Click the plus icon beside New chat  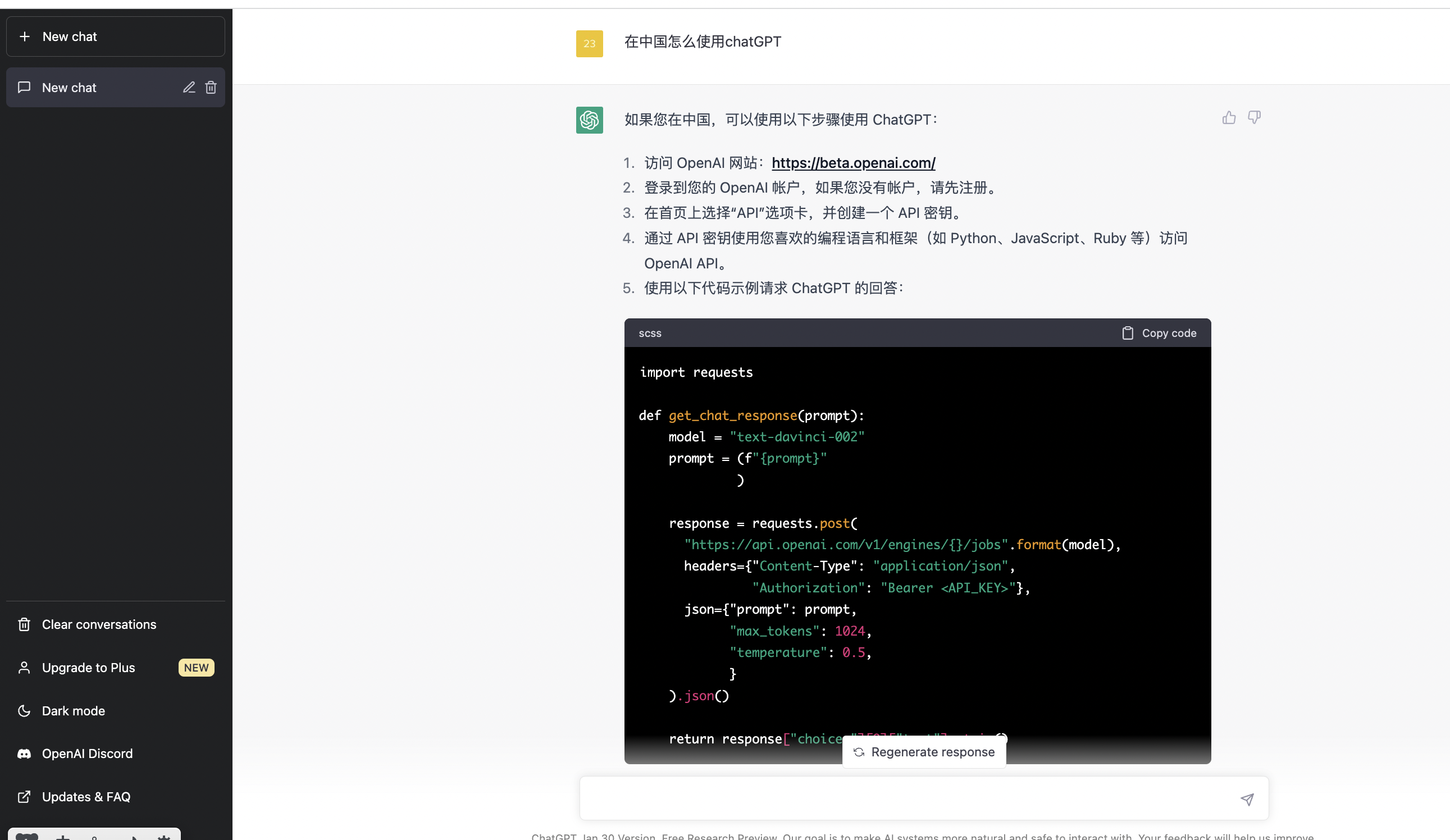pos(25,37)
